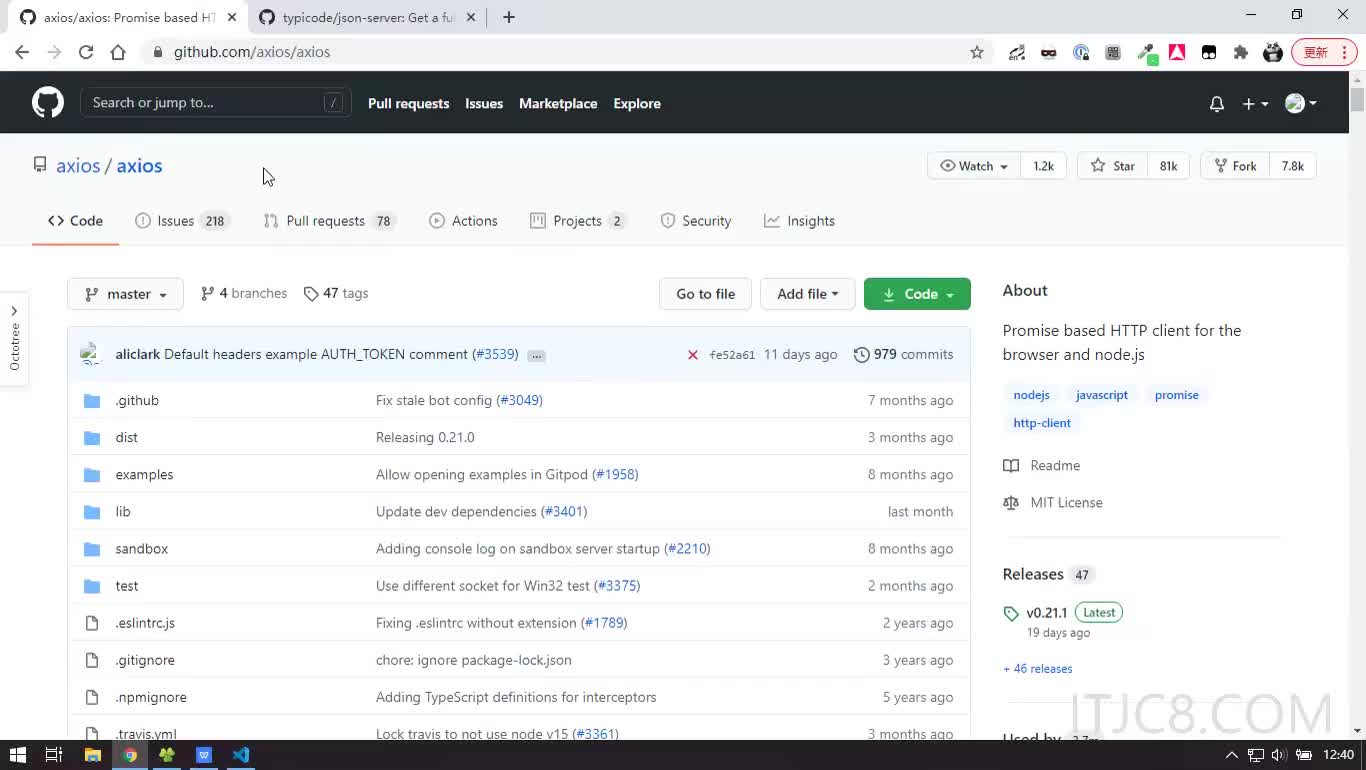Click the aliclark avatar thumbnail
This screenshot has width=1366, height=770.
[x=91, y=354]
